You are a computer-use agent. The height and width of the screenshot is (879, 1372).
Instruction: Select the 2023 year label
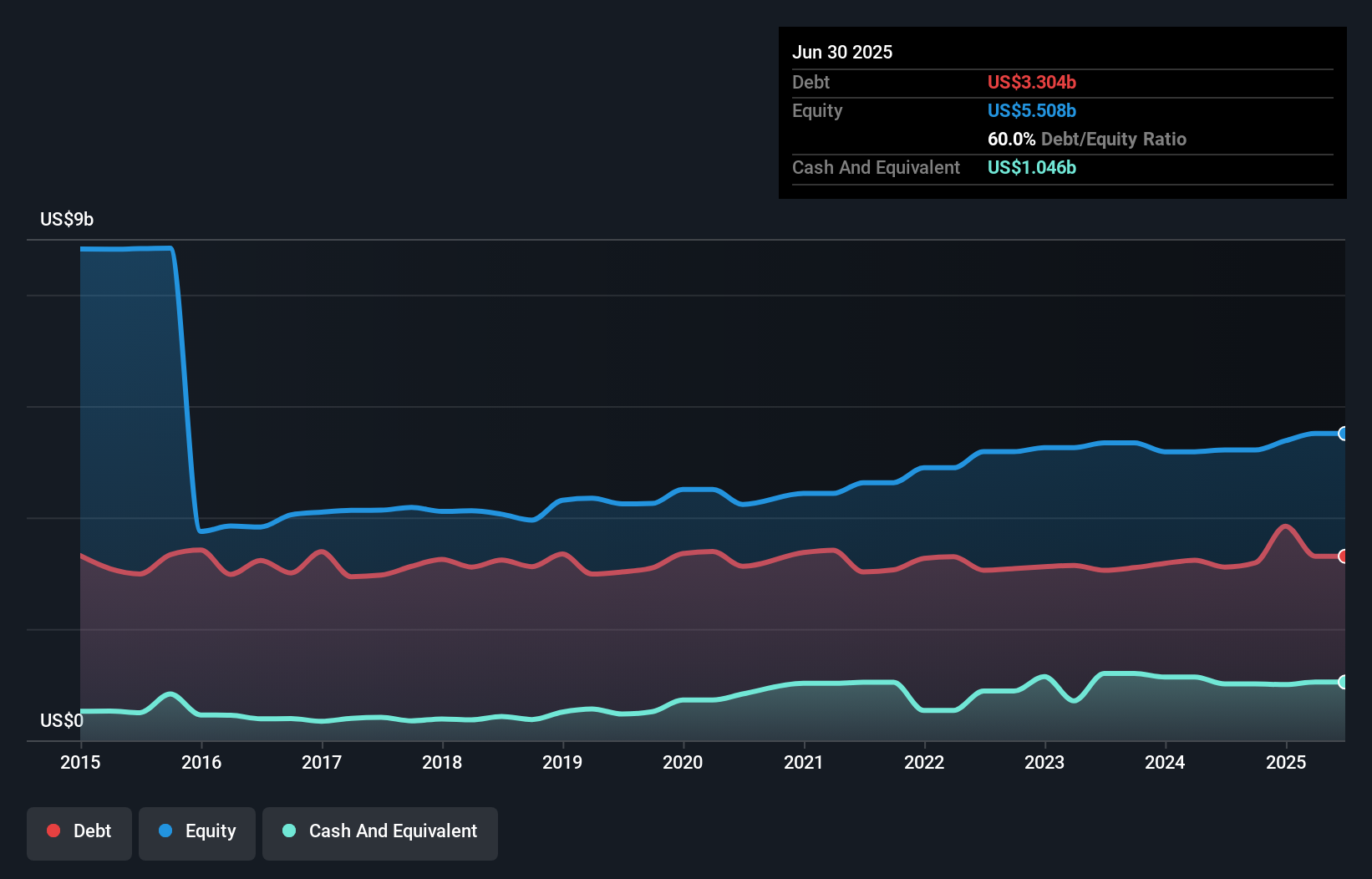[x=1044, y=762]
